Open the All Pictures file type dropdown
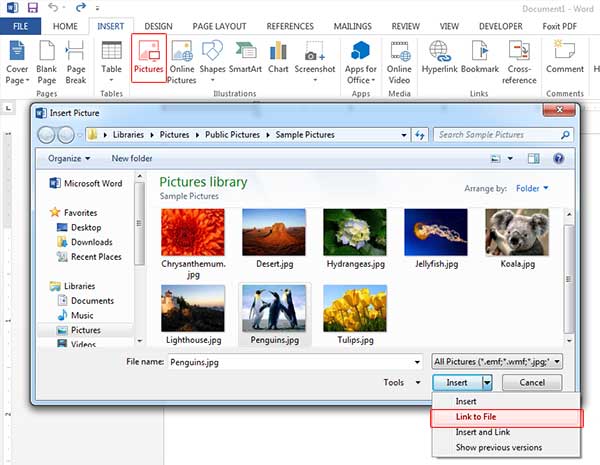The width and height of the screenshot is (600, 465). tap(497, 361)
